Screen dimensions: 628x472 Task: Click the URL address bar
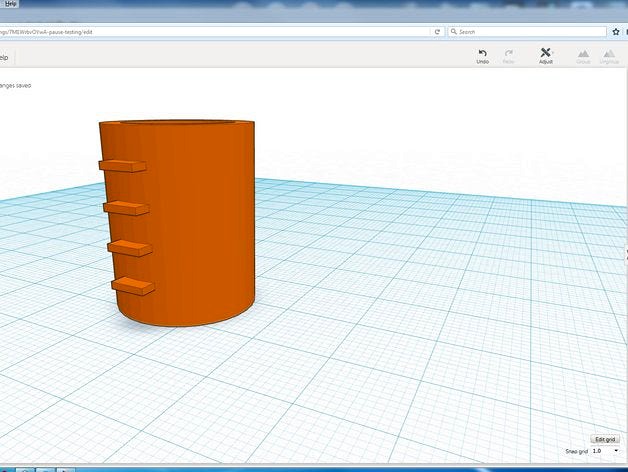(x=214, y=32)
